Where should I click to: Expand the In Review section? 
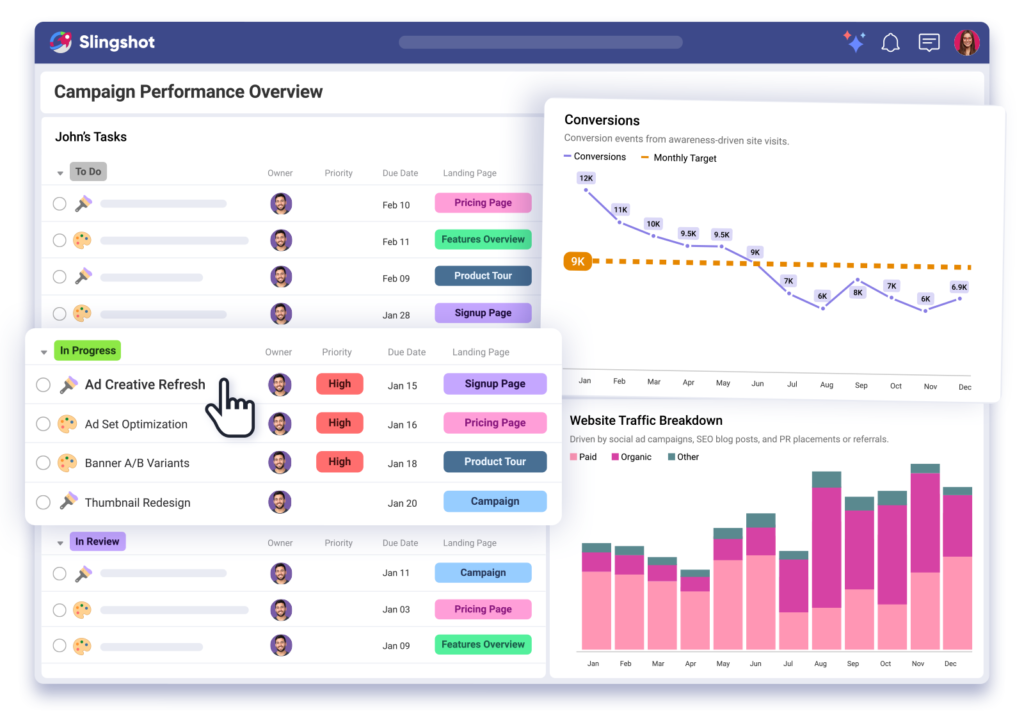coord(60,541)
